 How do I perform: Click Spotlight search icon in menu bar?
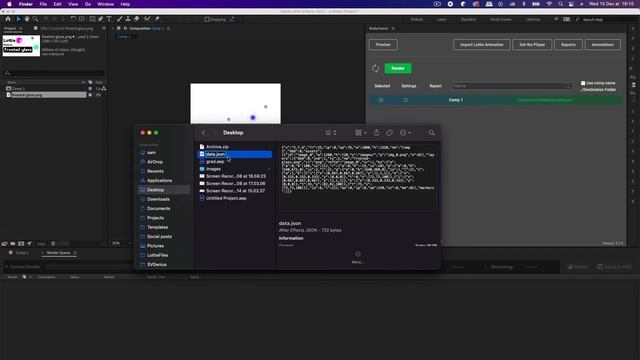pos(561,4)
